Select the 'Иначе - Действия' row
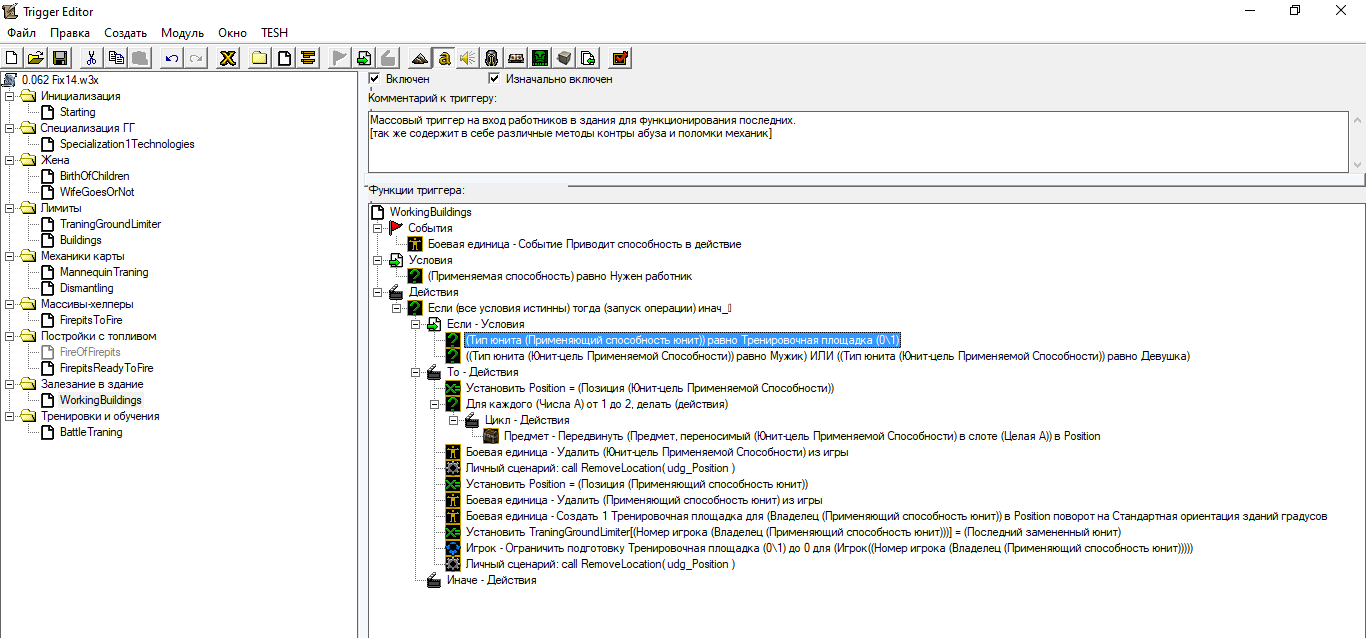The image size is (1368, 638). click(491, 580)
